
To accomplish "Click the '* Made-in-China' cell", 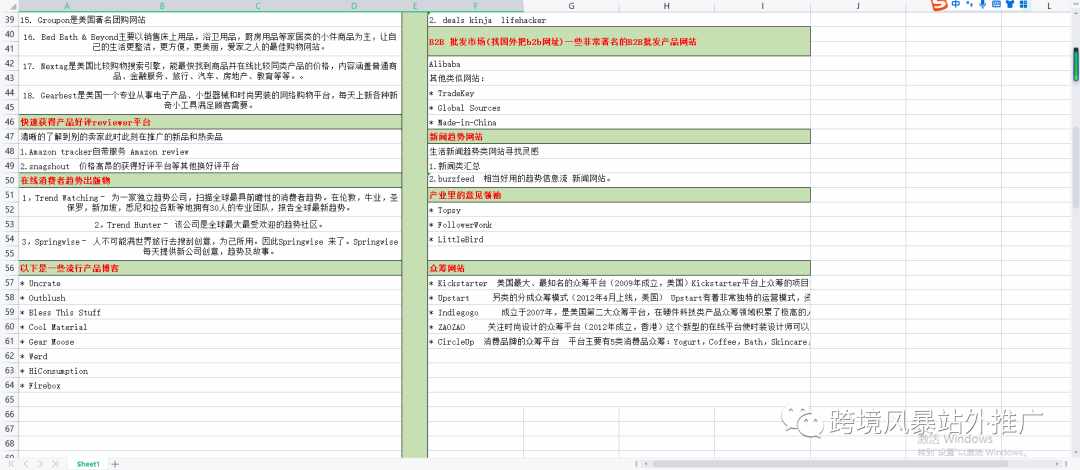I will 619,122.
